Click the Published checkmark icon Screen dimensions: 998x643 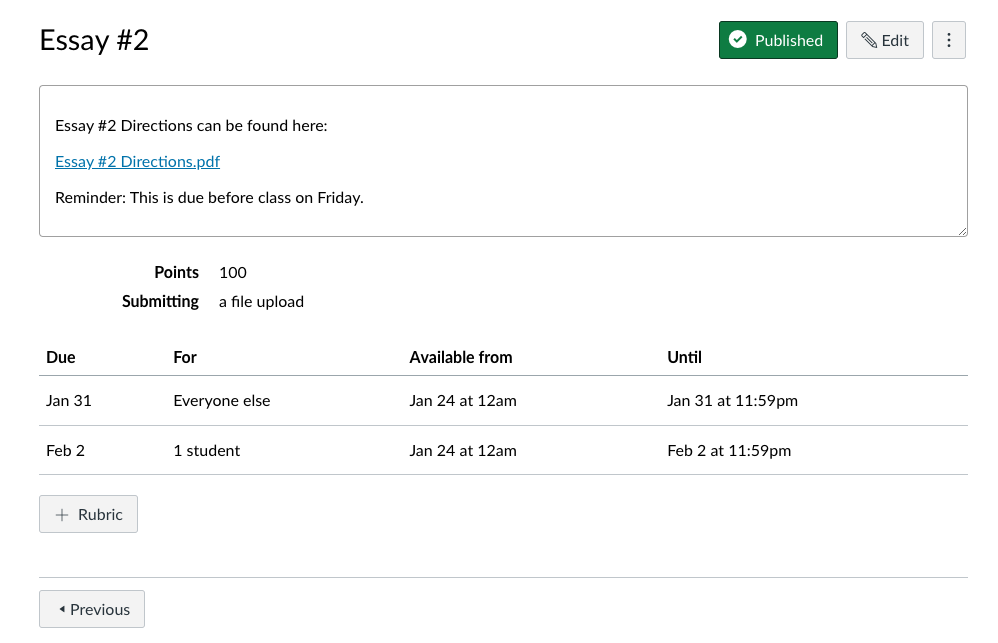pyautogui.click(x=738, y=40)
